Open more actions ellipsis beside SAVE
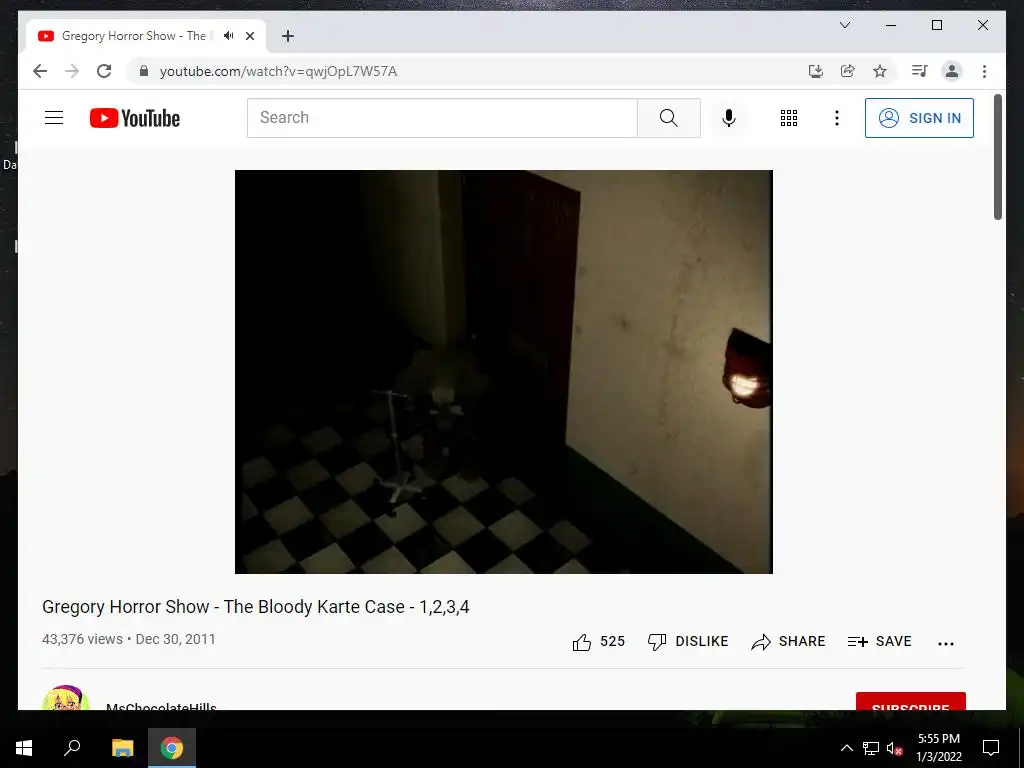Viewport: 1024px width, 768px height. [946, 643]
